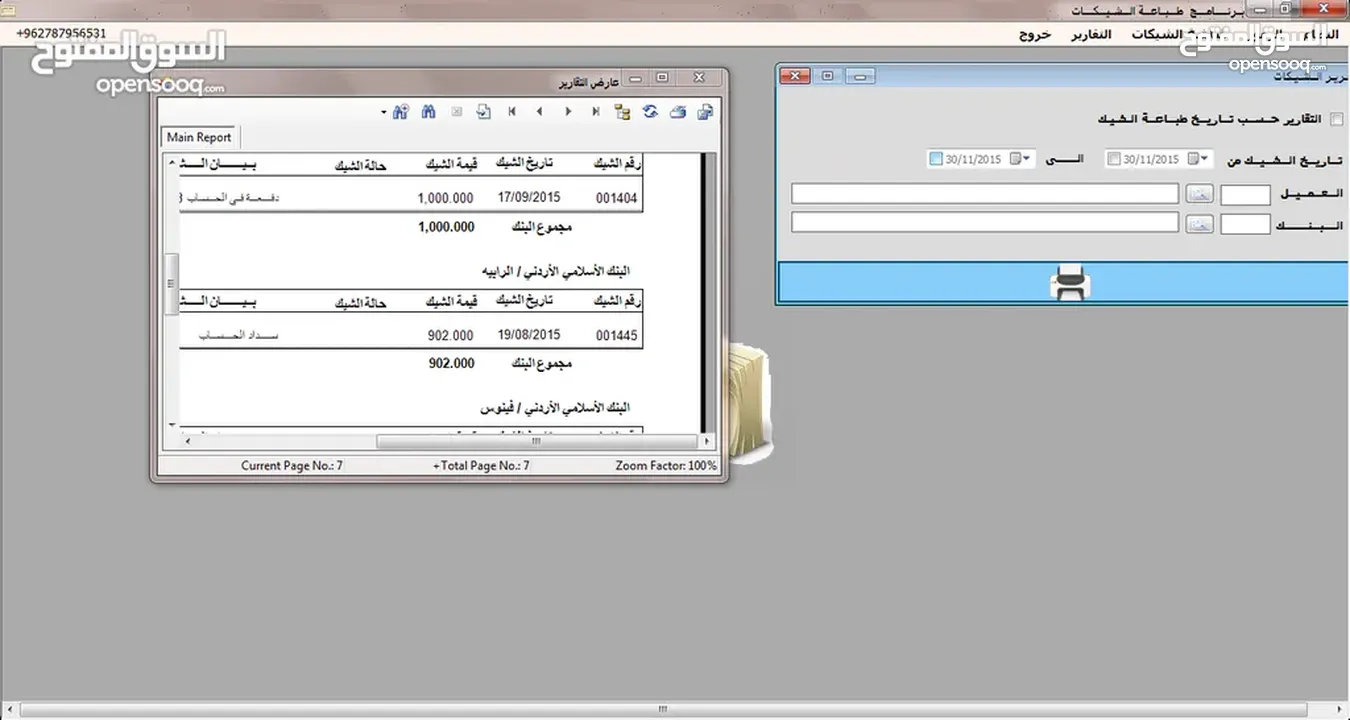Viewport: 1350px width, 720px height.
Task: Click the zoom binoculars icon with plus
Action: (x=400, y=112)
